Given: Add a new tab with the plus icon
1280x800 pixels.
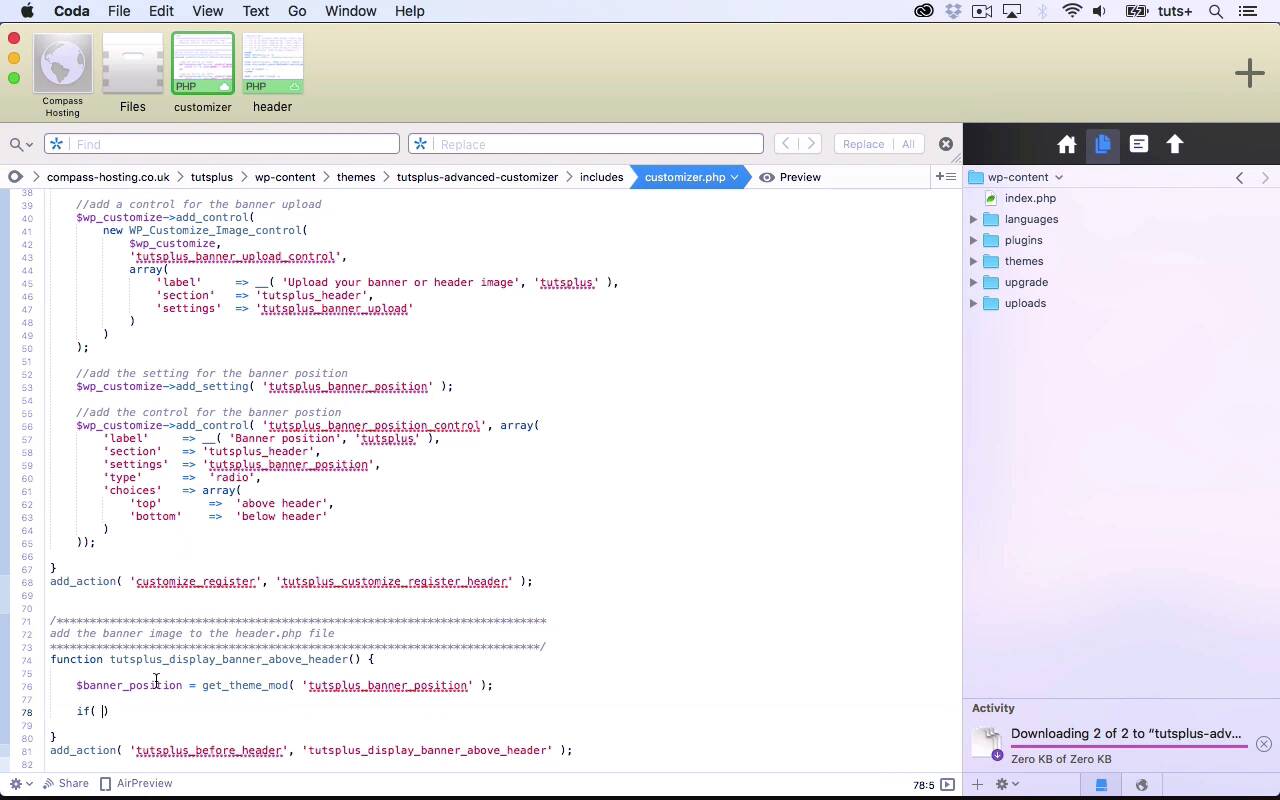Looking at the screenshot, I should click(x=1249, y=73).
